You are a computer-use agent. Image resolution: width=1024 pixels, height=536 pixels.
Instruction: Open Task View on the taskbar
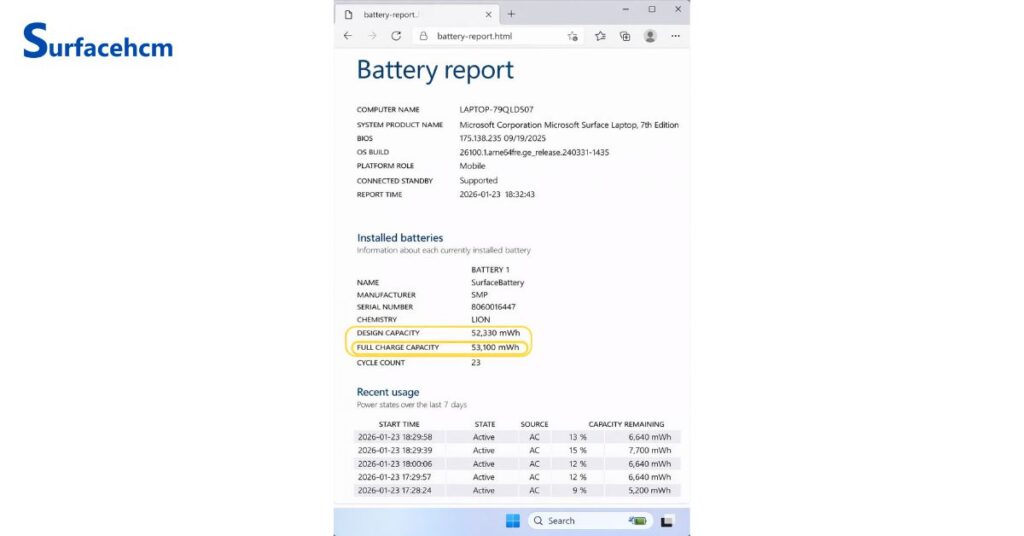click(x=667, y=521)
